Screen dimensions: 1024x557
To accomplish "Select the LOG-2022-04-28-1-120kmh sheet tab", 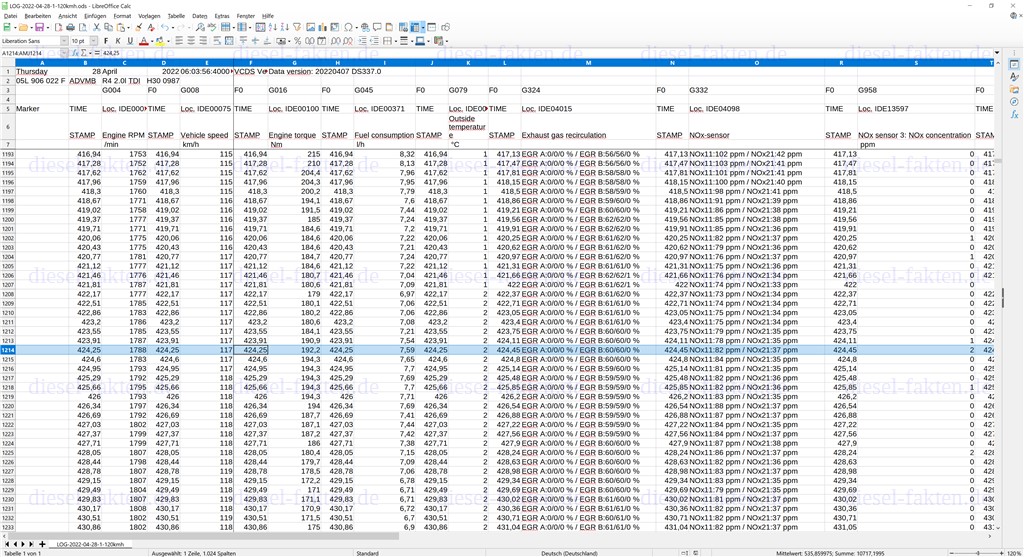I will (x=90, y=544).
